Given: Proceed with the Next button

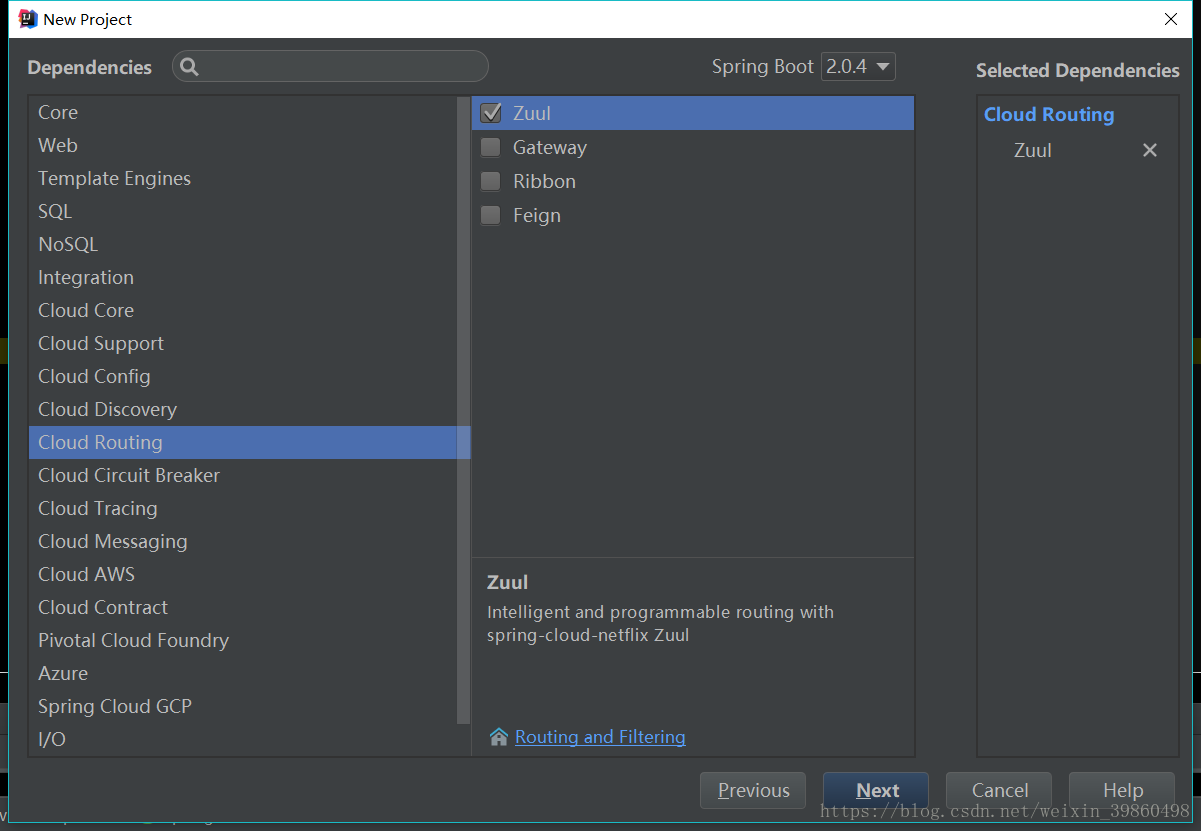Looking at the screenshot, I should [876, 790].
